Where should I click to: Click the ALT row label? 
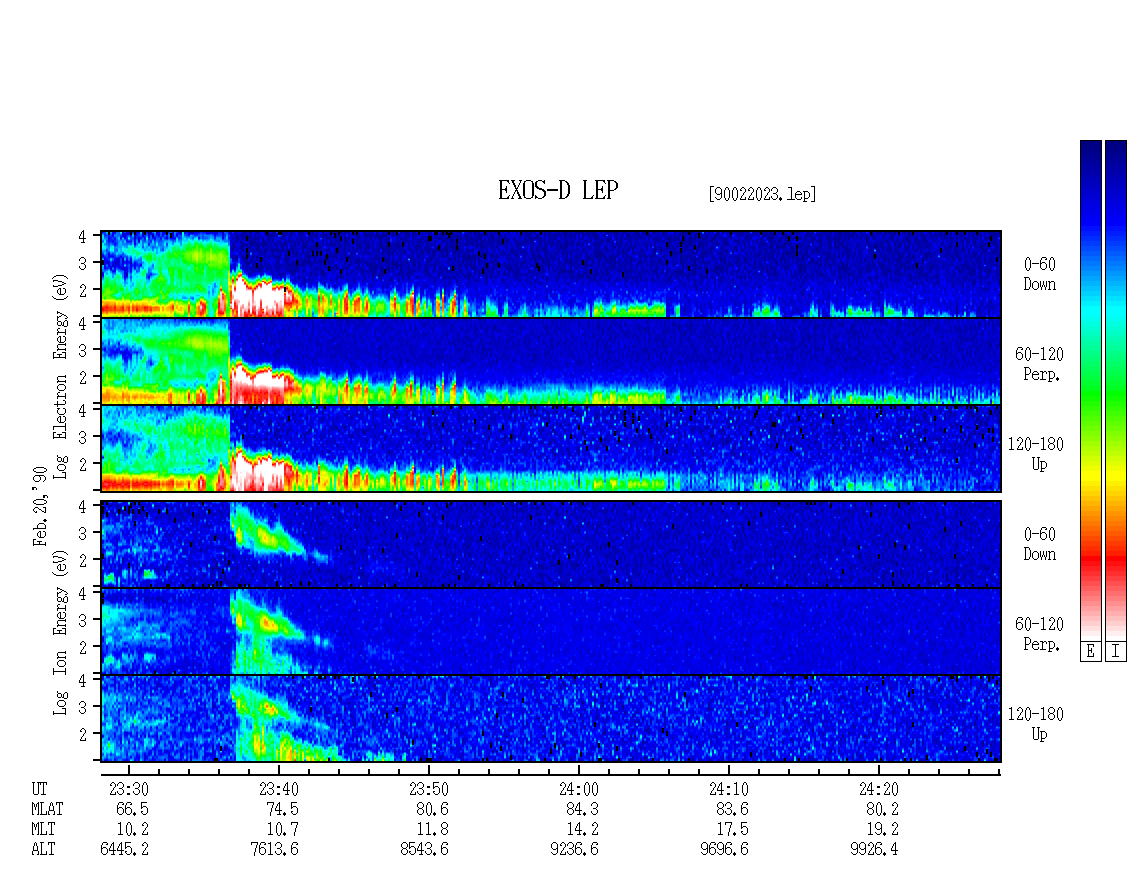[43, 850]
